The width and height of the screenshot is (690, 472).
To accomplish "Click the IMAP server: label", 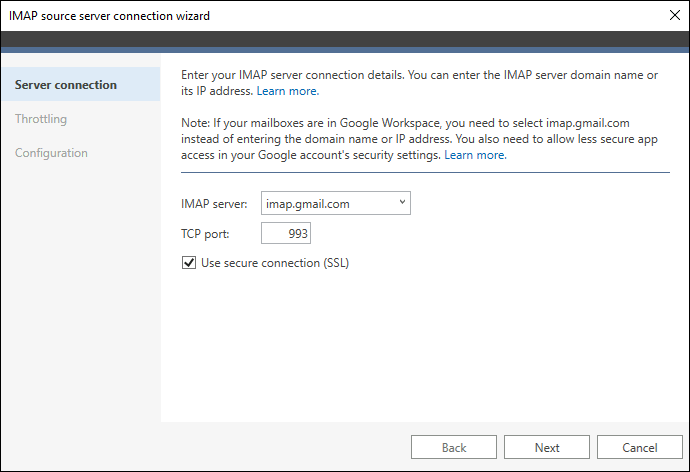I will click(x=214, y=204).
